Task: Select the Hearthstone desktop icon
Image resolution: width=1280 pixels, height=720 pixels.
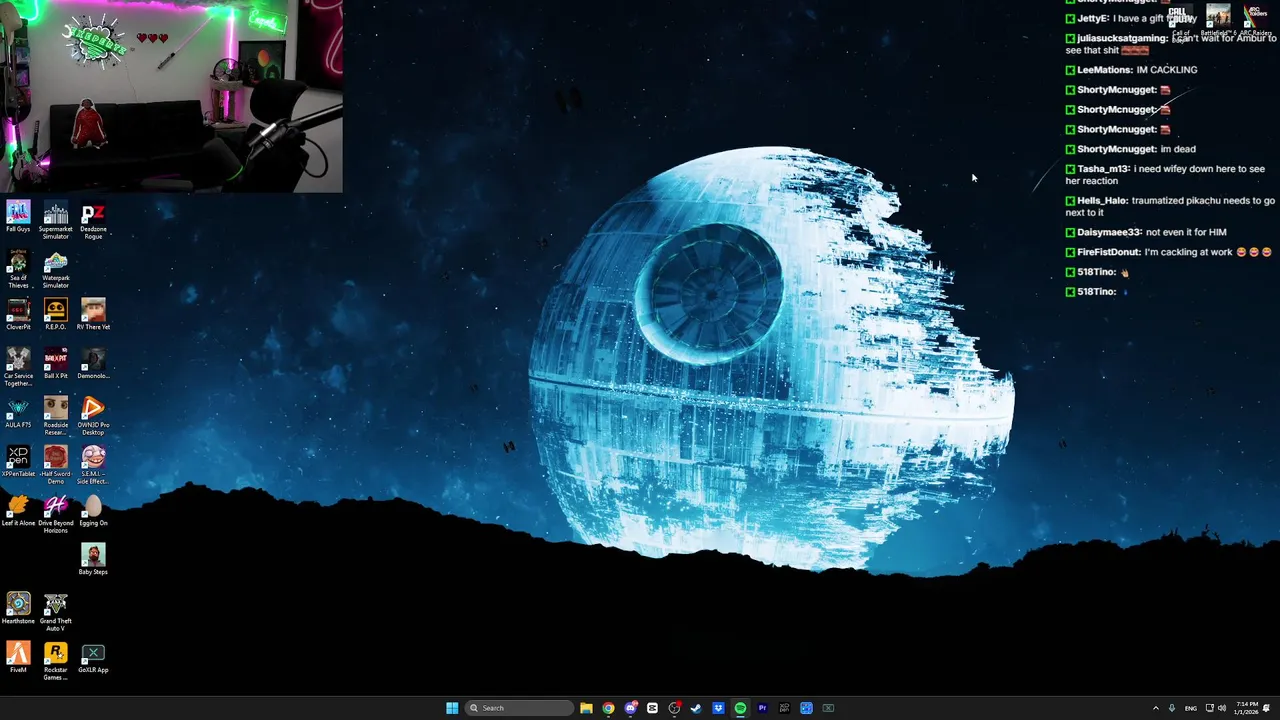Action: pos(18,609)
